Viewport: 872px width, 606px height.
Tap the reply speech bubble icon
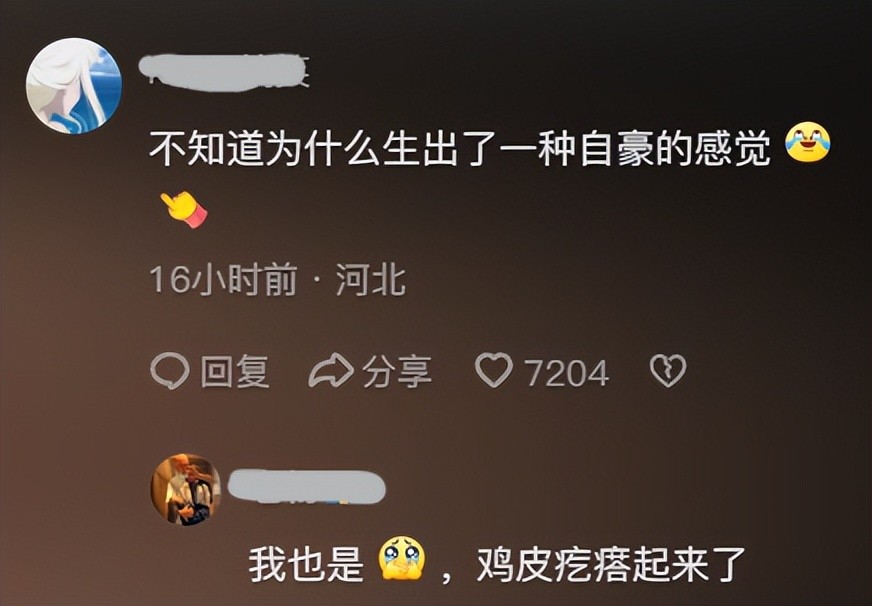170,371
